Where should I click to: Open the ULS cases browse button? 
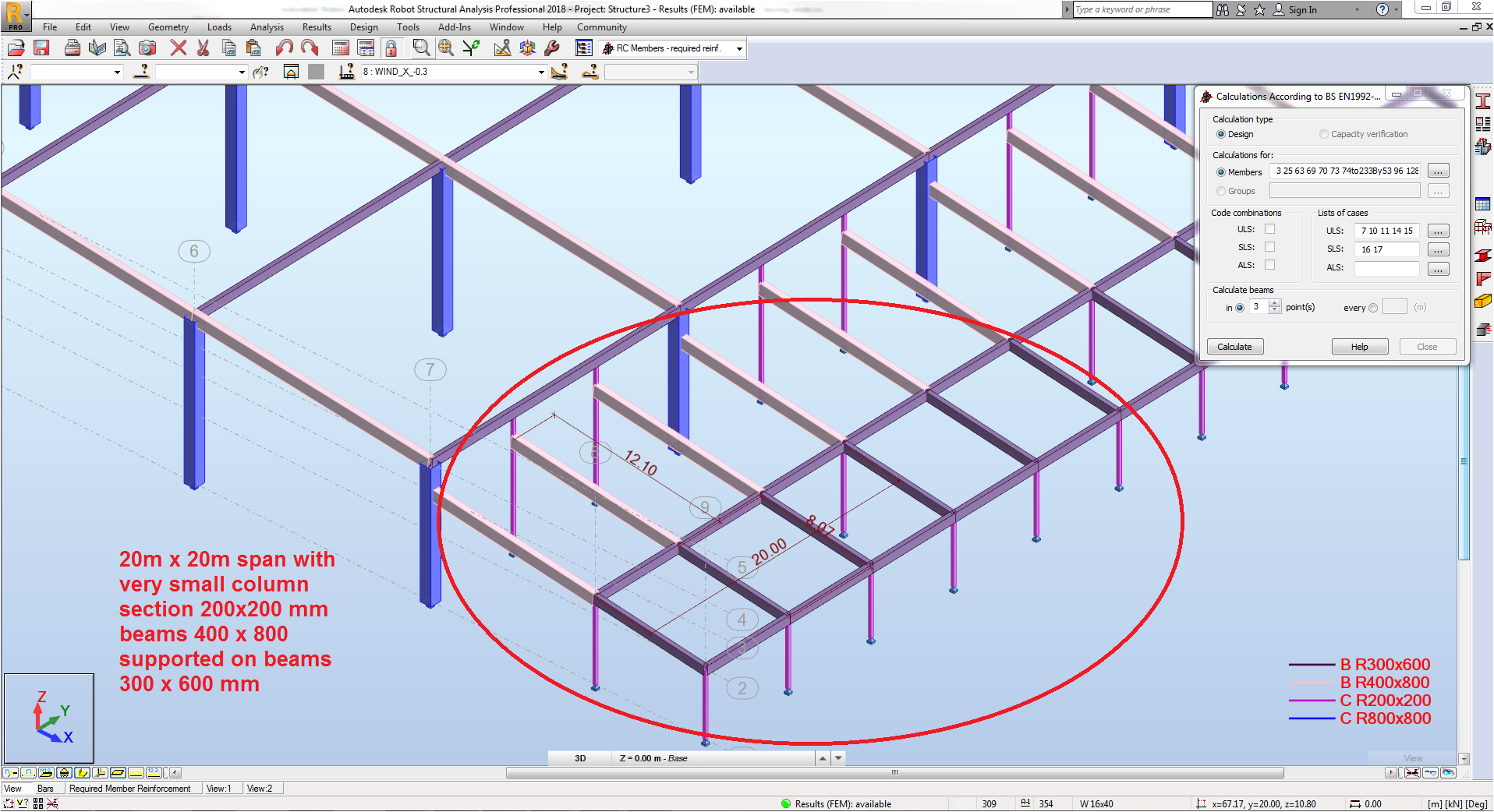pyautogui.click(x=1439, y=231)
